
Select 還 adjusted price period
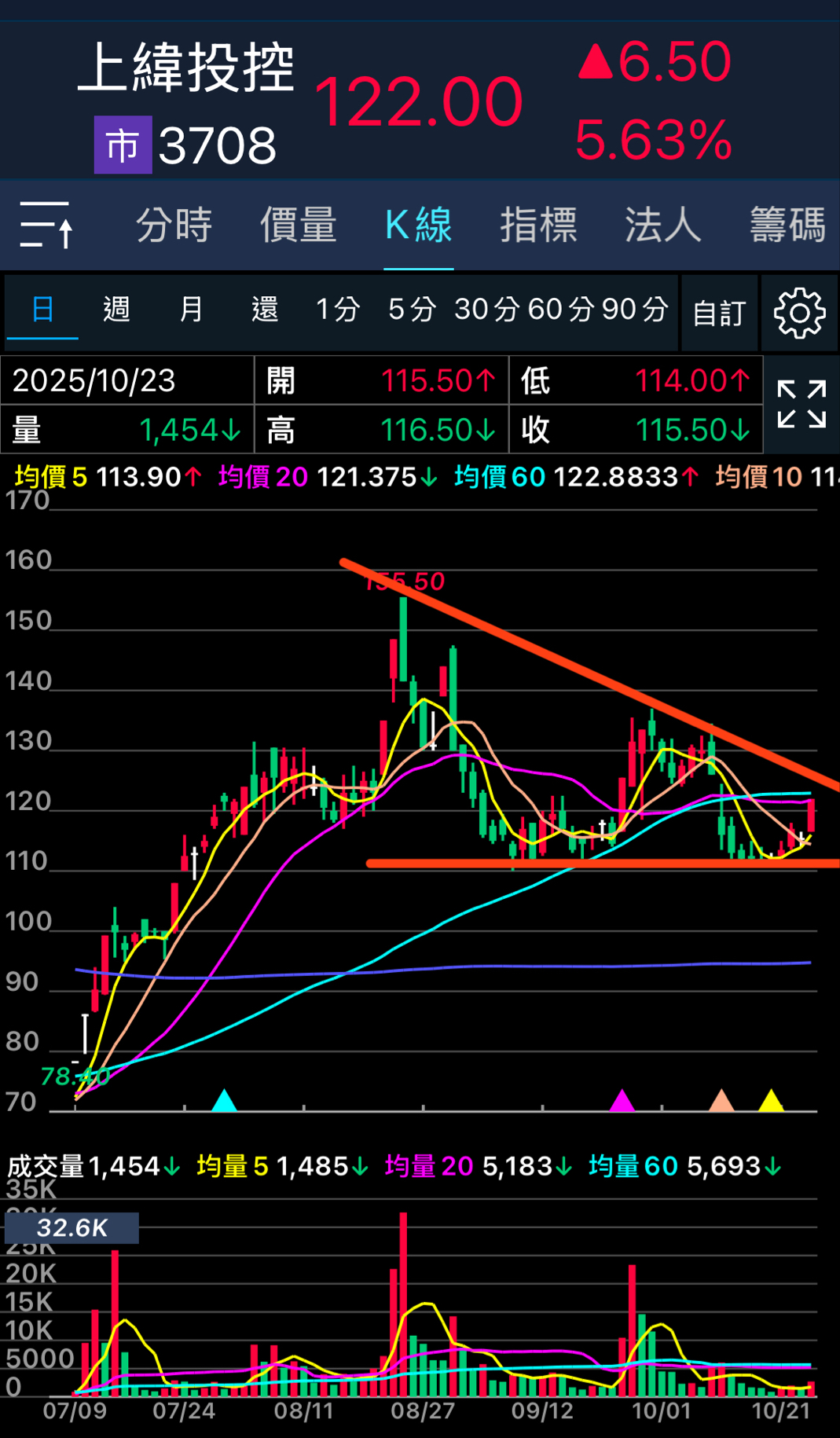[x=265, y=310]
